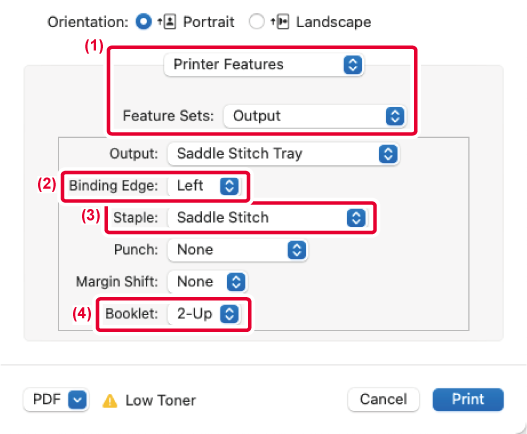The height and width of the screenshot is (434, 527).
Task: Select the Landscape orientation radio button
Action: click(x=256, y=22)
